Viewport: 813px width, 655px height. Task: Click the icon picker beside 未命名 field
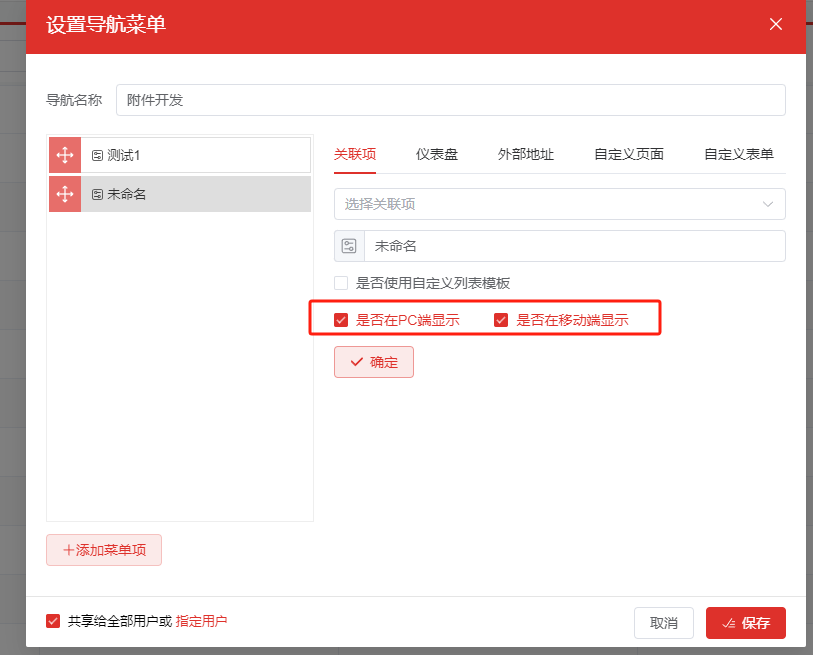click(x=349, y=246)
